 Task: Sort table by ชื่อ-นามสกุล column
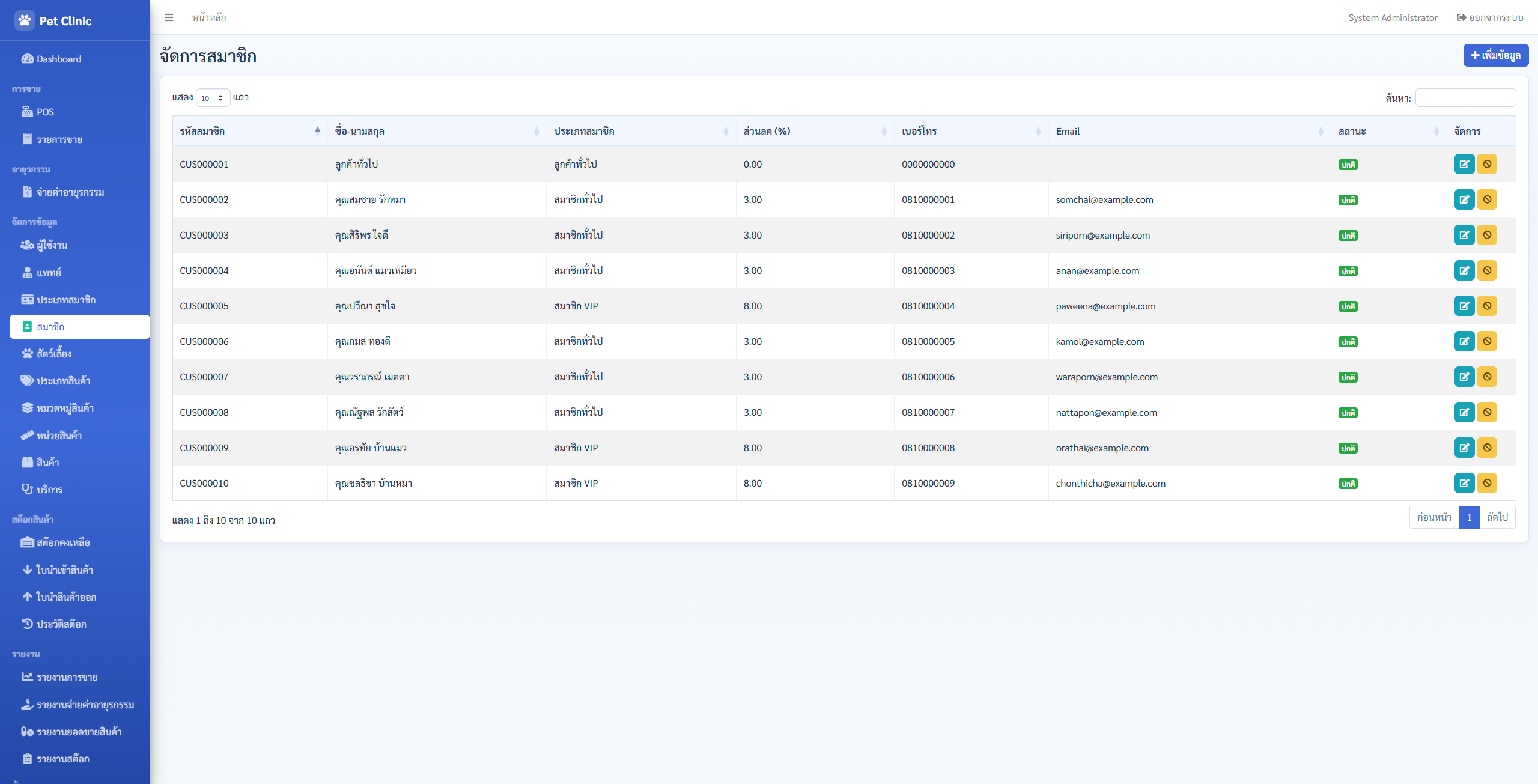coord(437,131)
